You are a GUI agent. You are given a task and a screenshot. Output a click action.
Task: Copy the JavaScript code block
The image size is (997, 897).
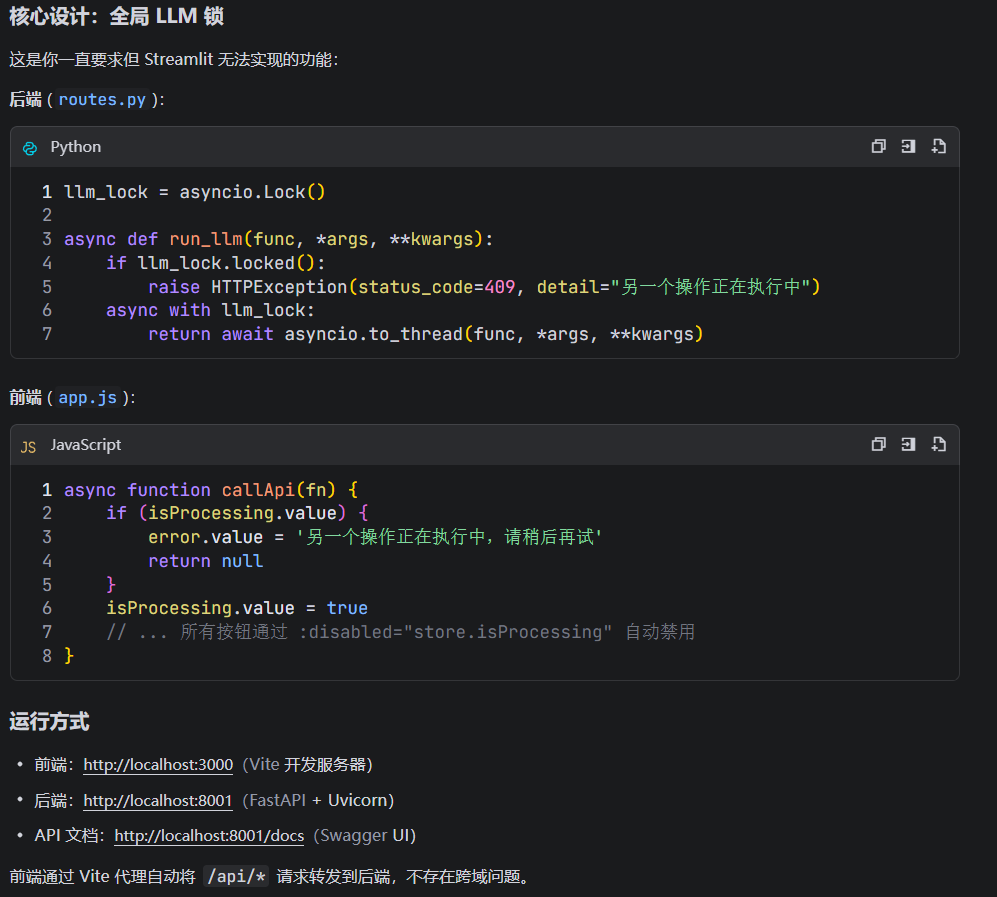(878, 444)
